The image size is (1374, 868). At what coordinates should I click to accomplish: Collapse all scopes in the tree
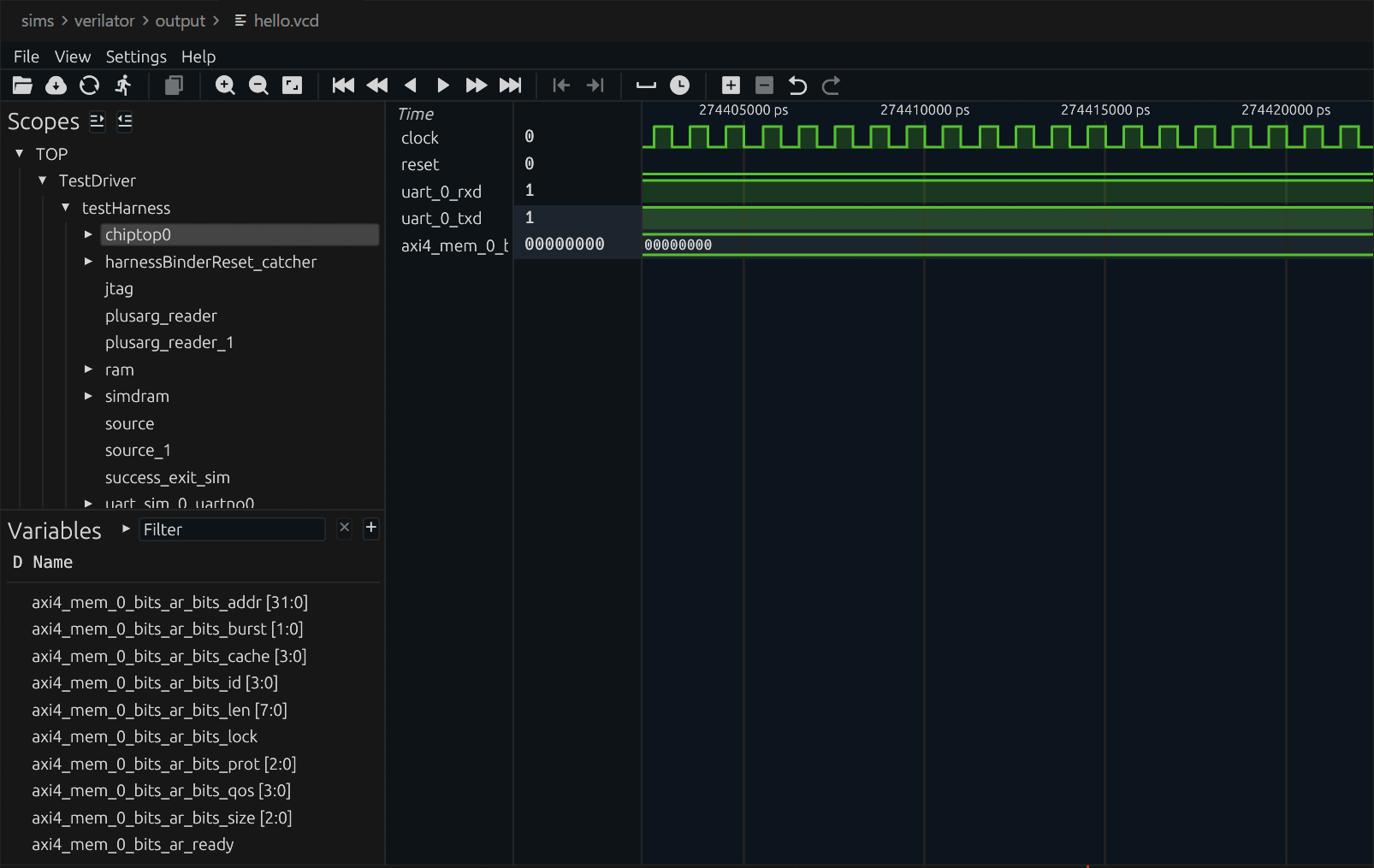click(x=124, y=121)
